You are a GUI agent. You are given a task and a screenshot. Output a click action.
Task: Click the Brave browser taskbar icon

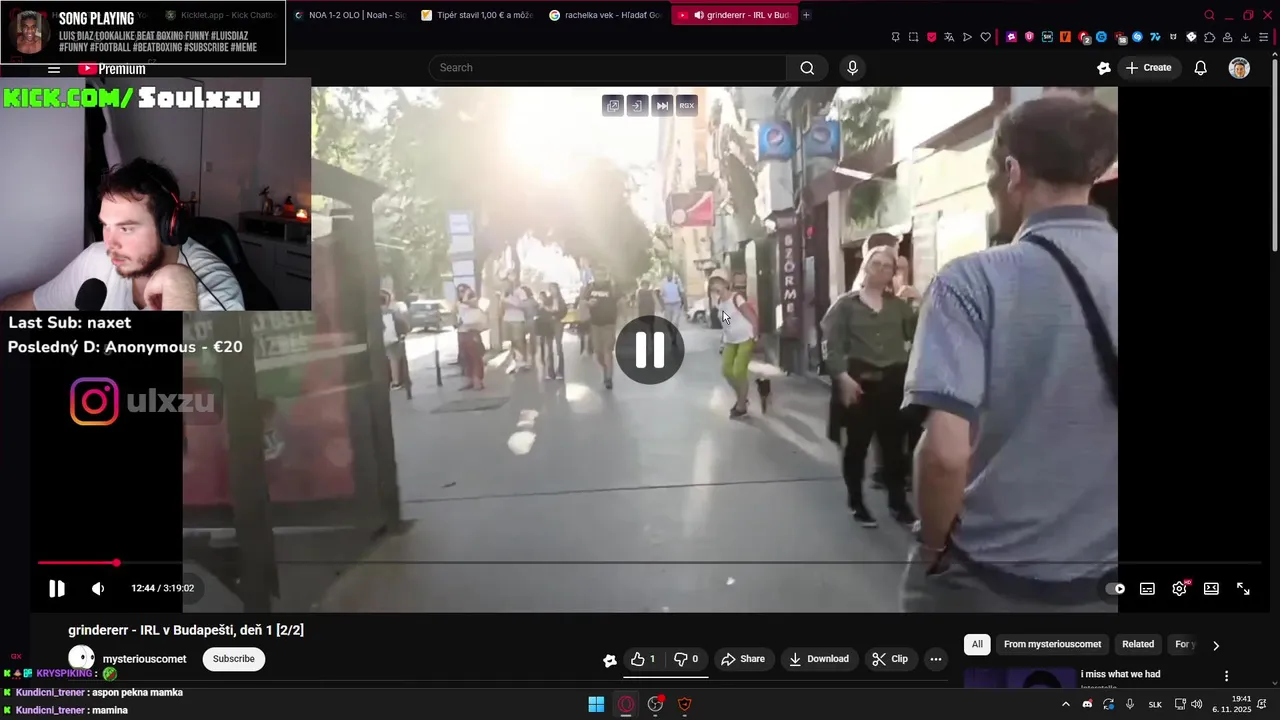(x=685, y=704)
